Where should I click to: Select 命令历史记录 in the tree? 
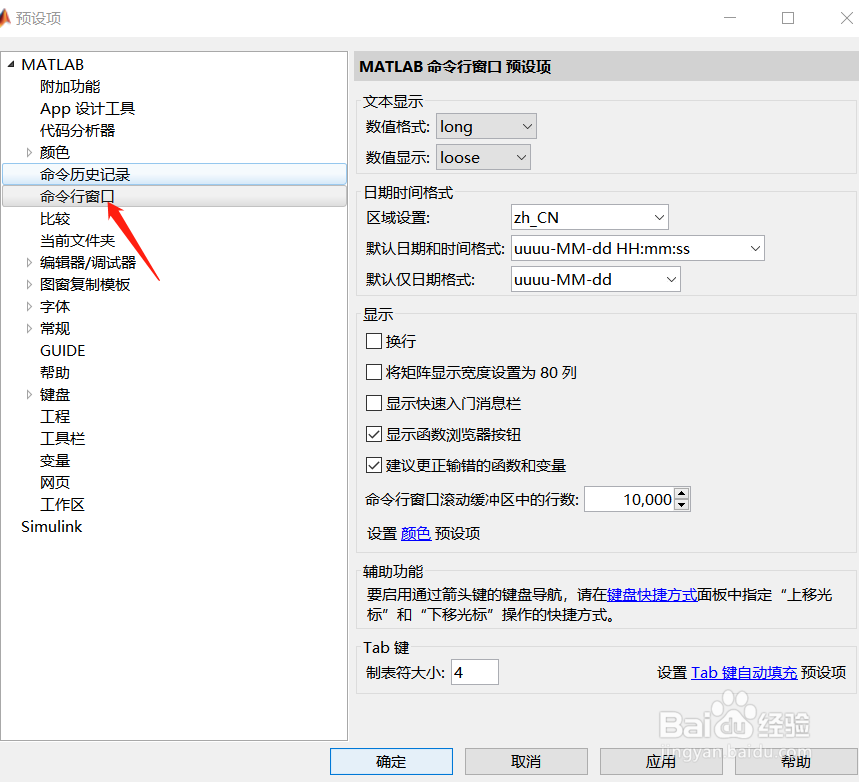coord(174,174)
